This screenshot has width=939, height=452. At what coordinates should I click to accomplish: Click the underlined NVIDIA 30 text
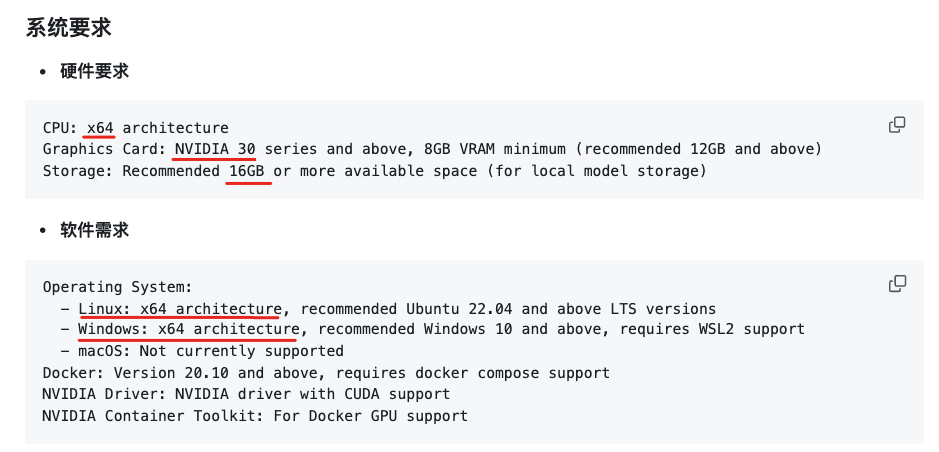tap(215, 149)
